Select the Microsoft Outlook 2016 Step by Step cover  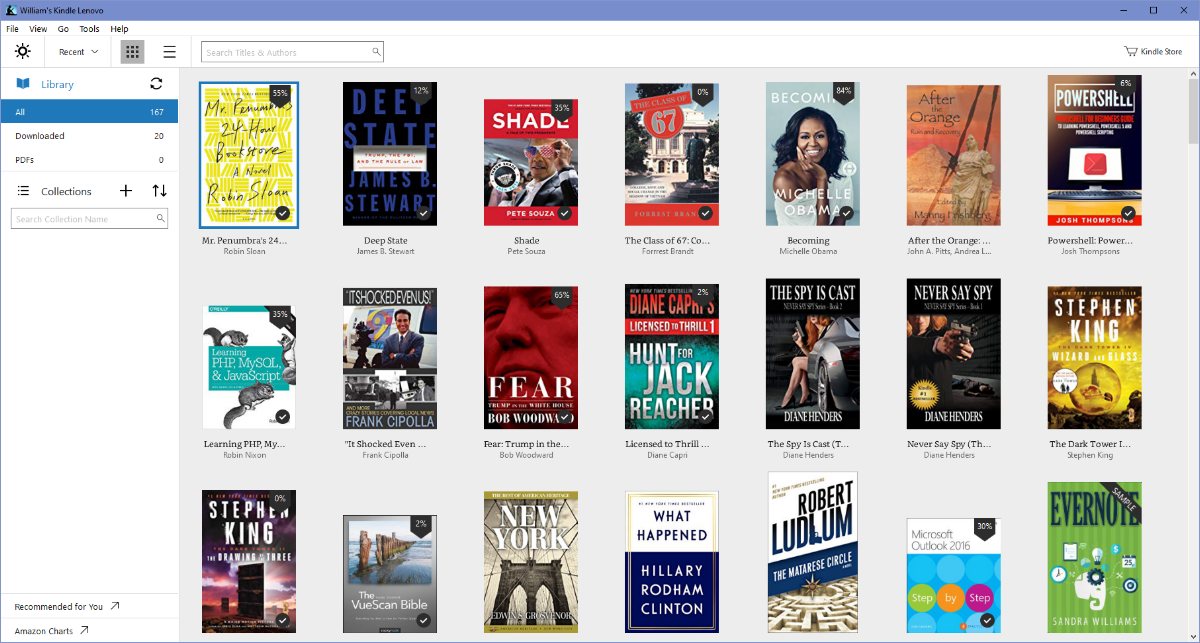pyautogui.click(x=954, y=575)
